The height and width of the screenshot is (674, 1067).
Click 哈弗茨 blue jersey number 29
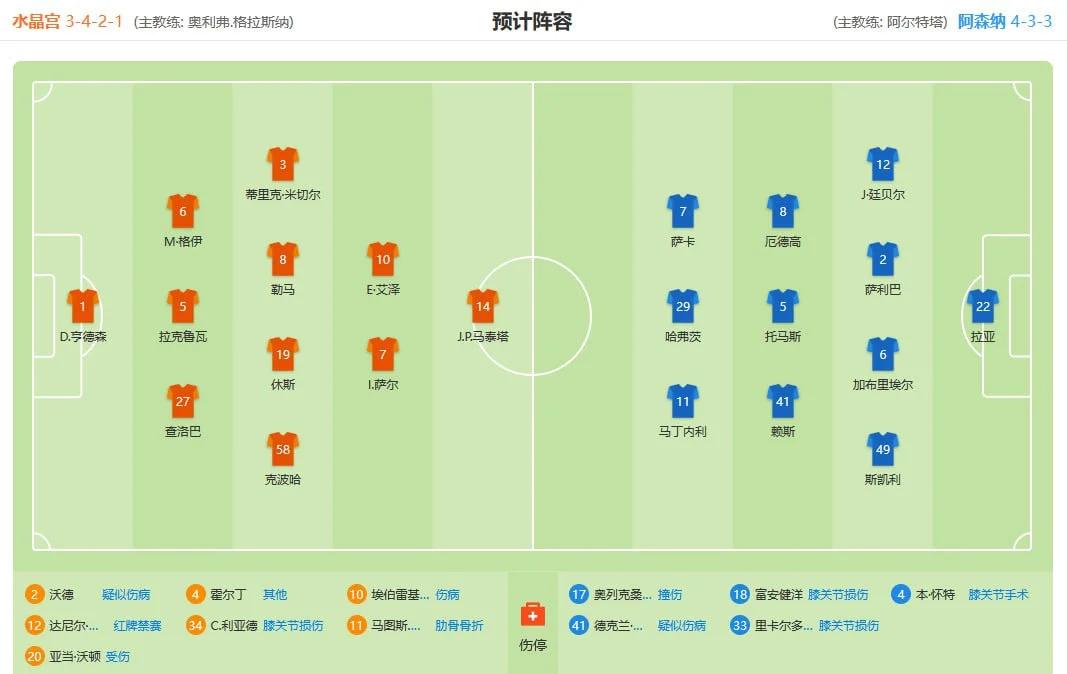683,306
